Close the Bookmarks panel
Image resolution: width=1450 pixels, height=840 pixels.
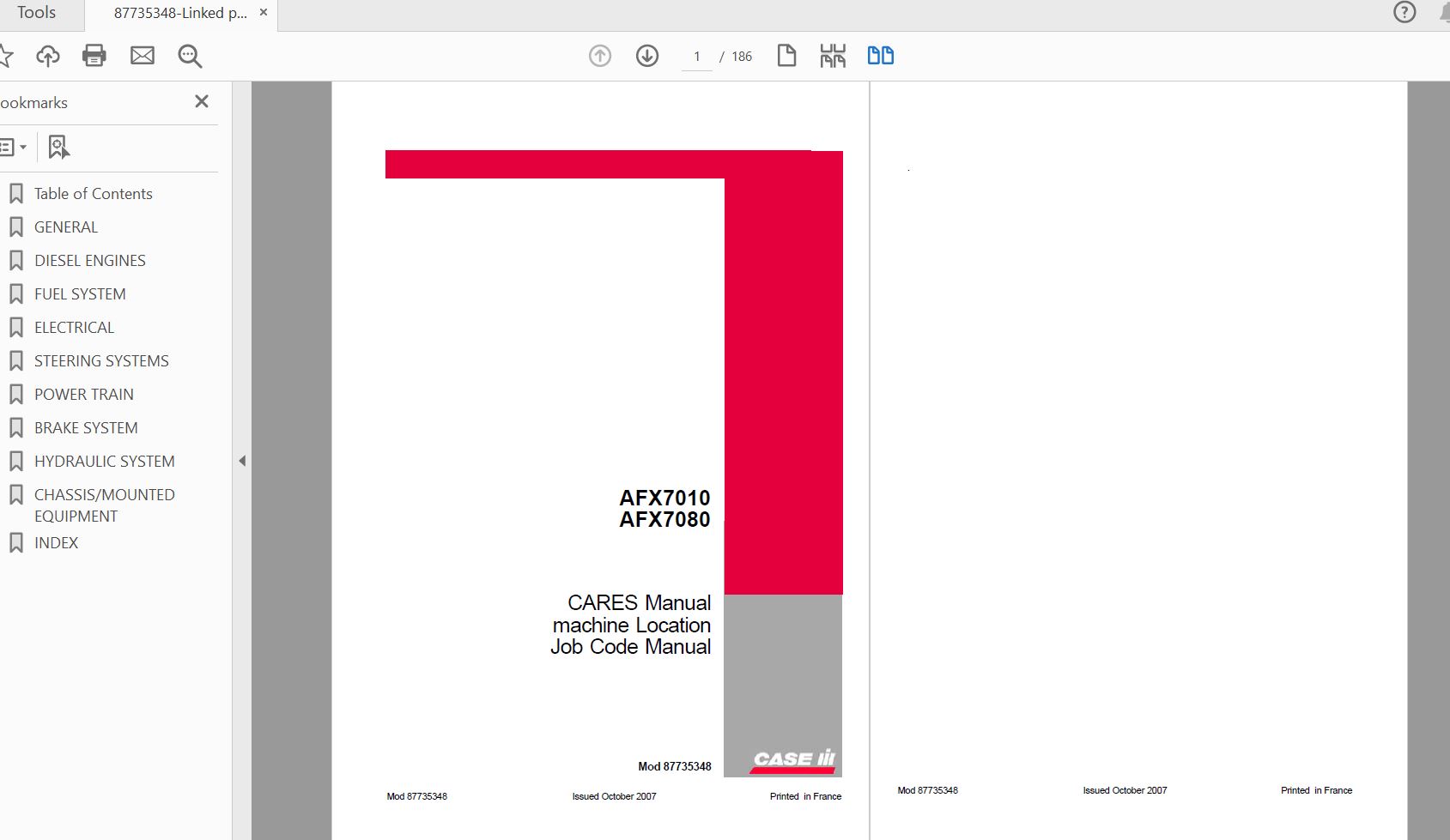point(202,101)
